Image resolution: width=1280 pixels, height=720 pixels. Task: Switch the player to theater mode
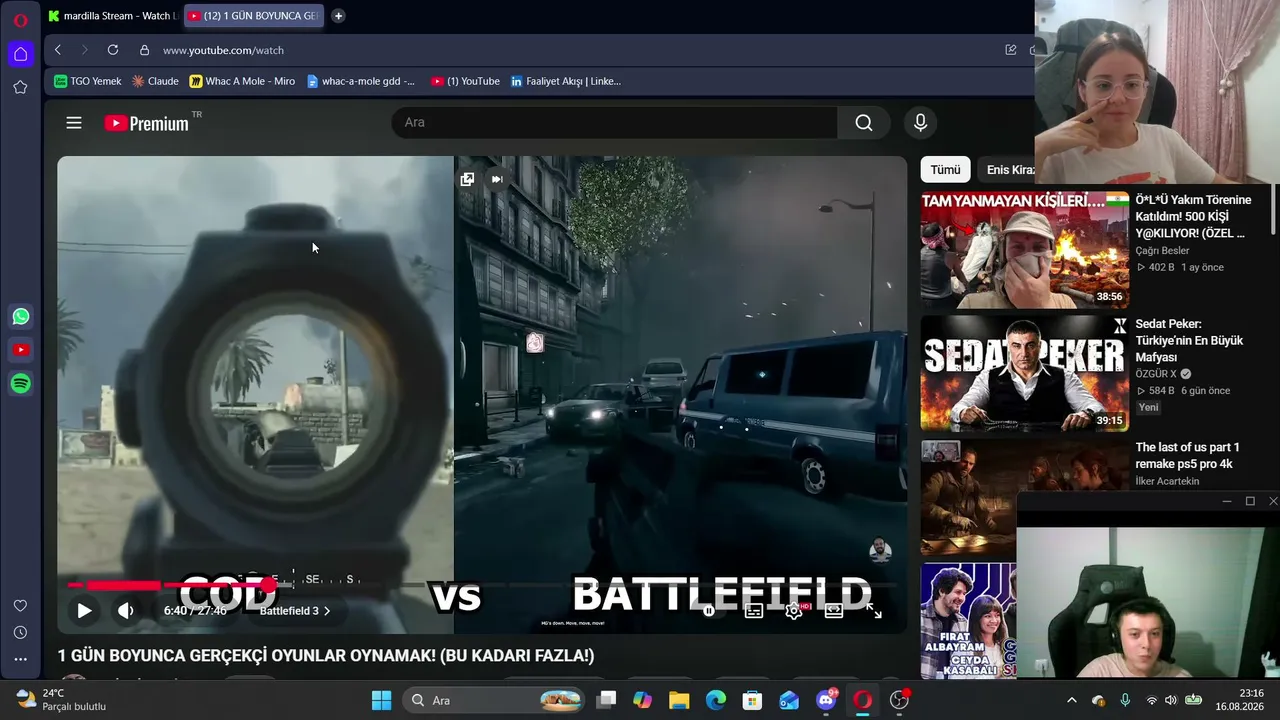point(834,610)
